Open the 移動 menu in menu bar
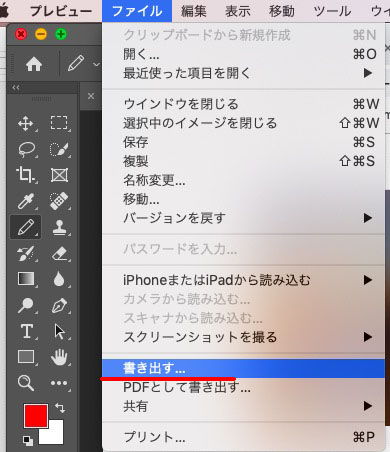The width and height of the screenshot is (390, 452). click(282, 11)
